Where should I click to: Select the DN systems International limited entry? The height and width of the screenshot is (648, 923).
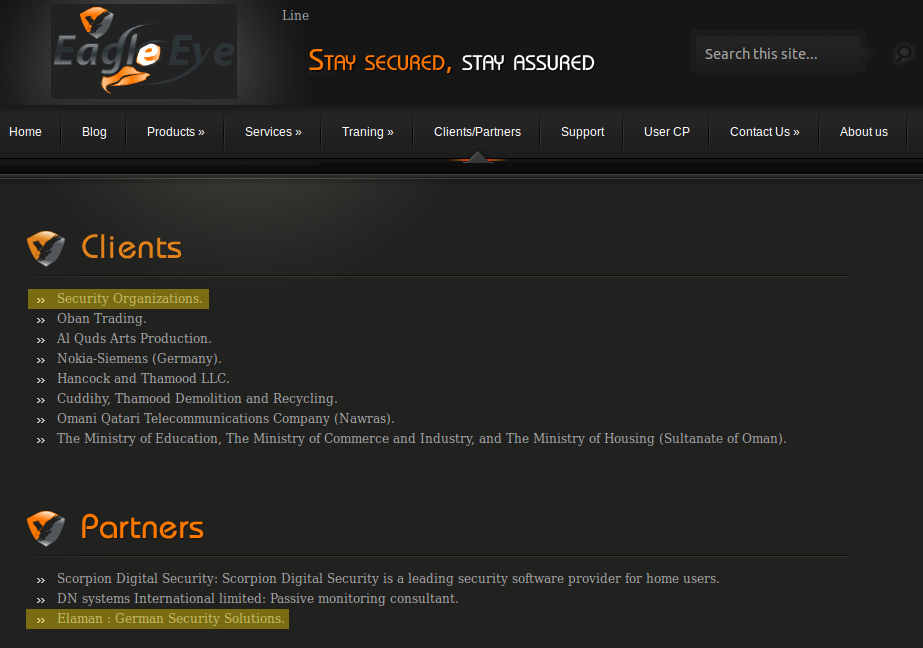(257, 599)
